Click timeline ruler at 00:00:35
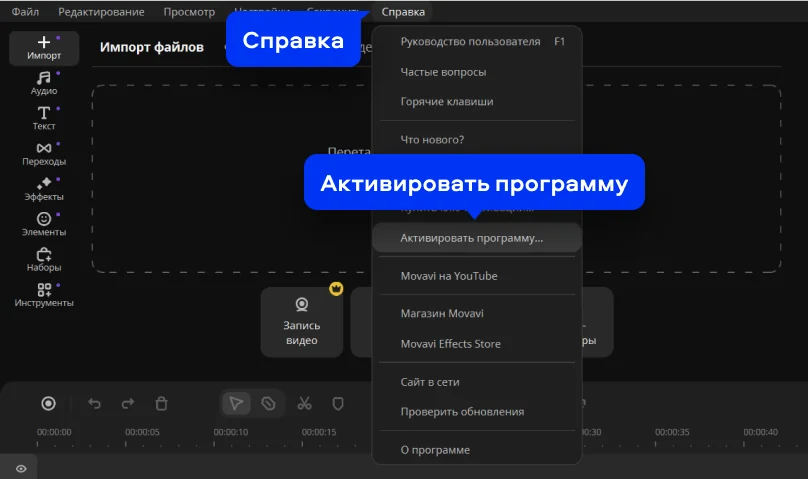808x479 pixels. pyautogui.click(x=672, y=432)
